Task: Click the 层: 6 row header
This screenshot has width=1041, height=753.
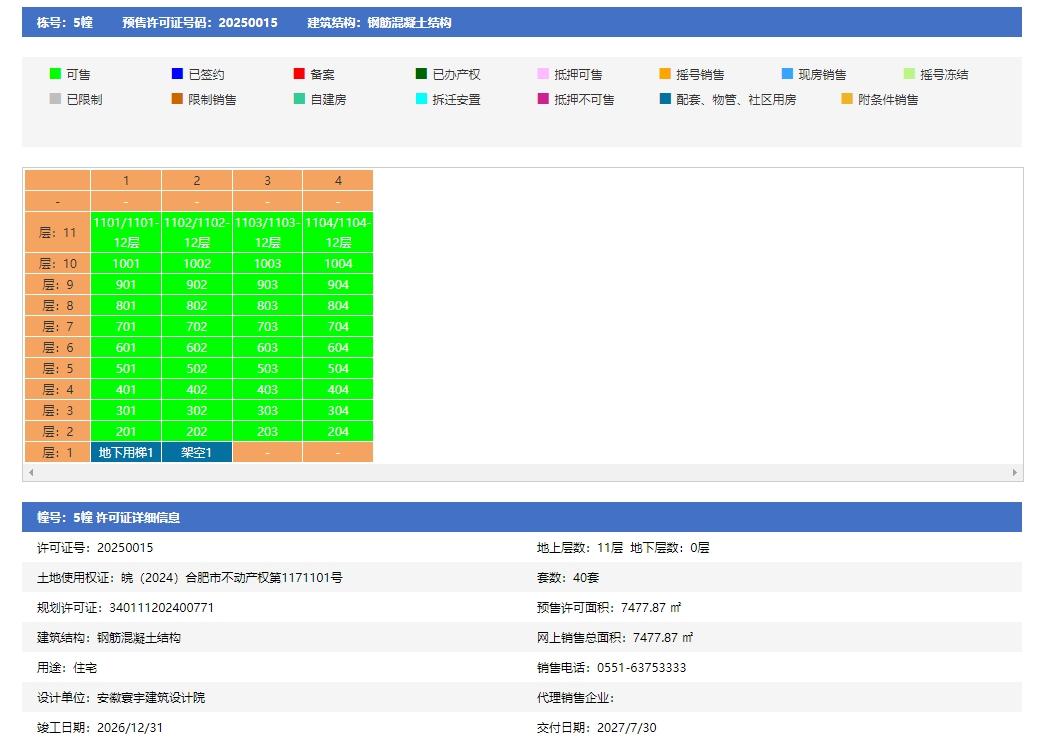Action: coord(58,348)
